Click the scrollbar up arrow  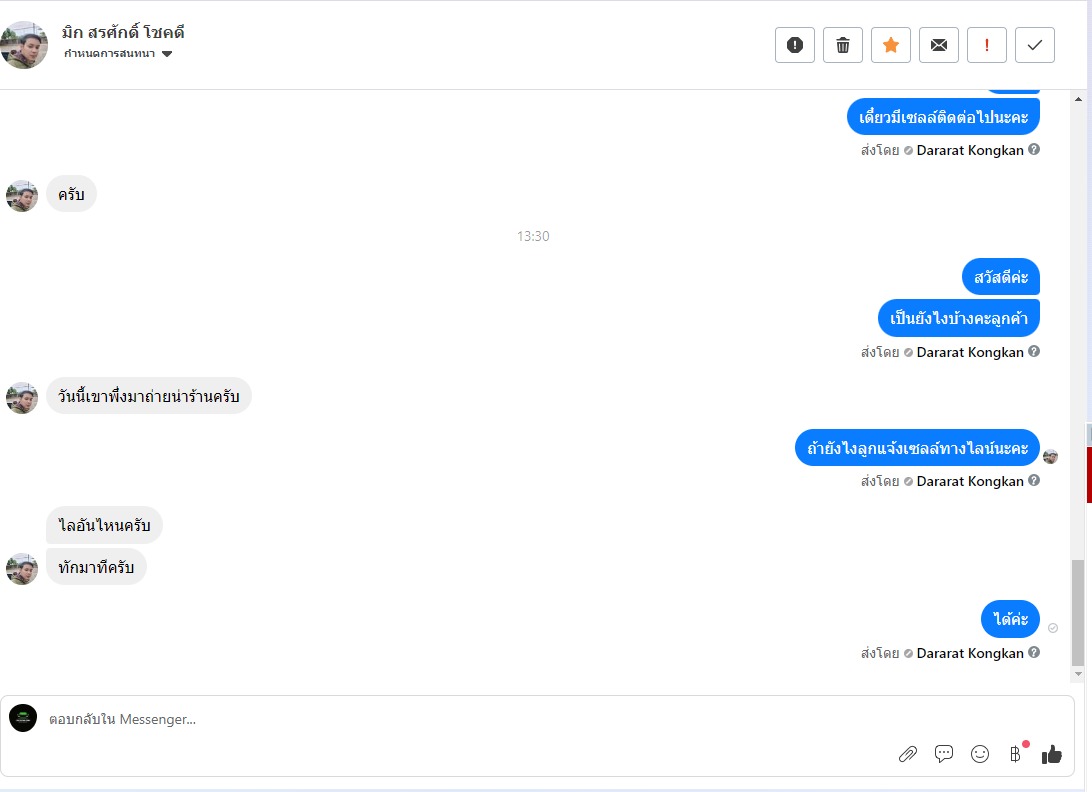click(1078, 100)
